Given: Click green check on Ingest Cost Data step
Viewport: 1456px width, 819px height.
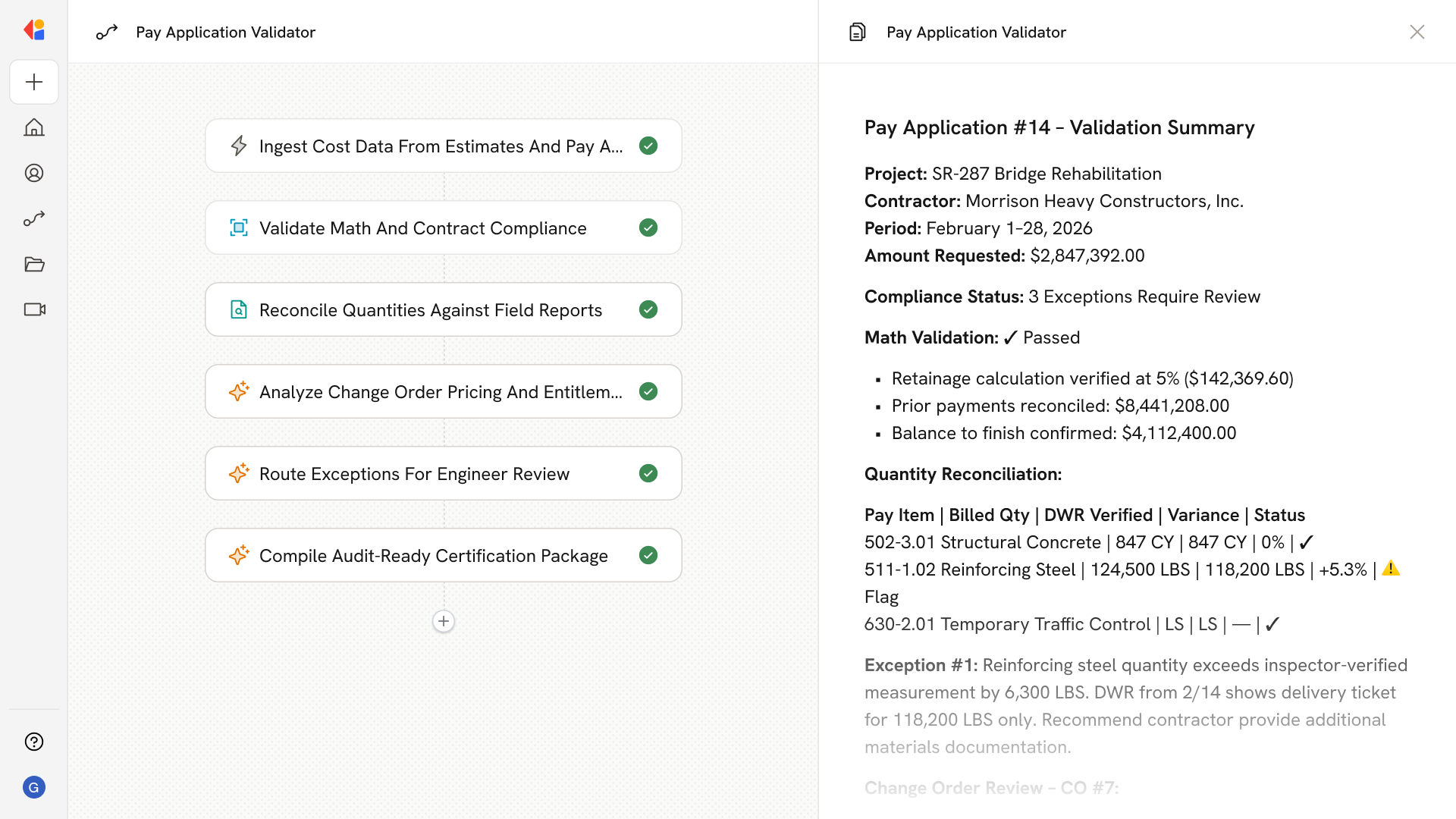Looking at the screenshot, I should 648,146.
